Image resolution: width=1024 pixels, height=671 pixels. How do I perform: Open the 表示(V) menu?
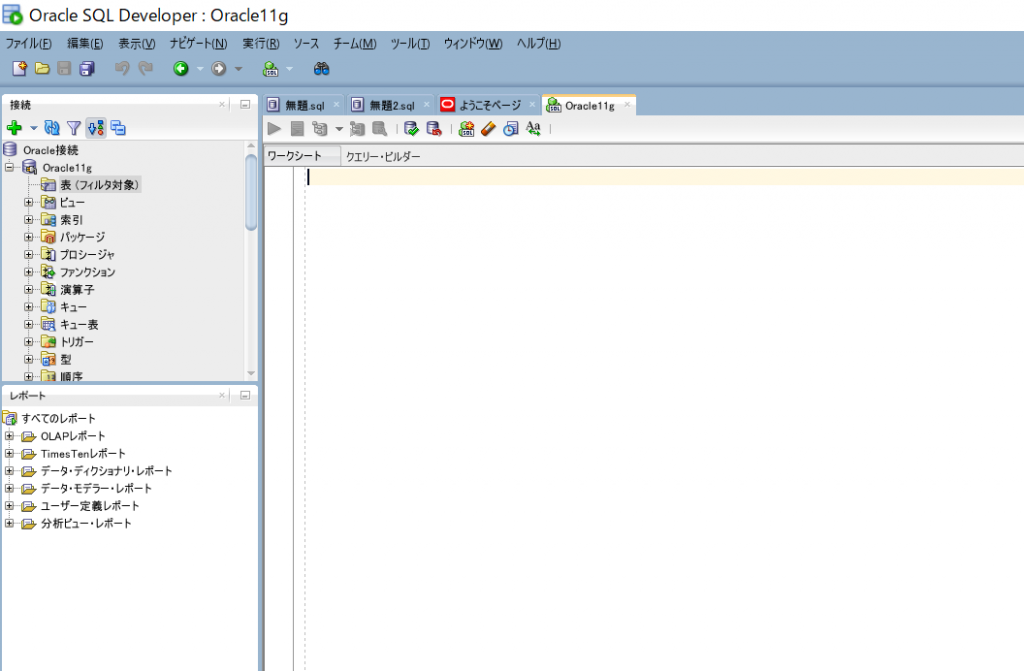136,44
